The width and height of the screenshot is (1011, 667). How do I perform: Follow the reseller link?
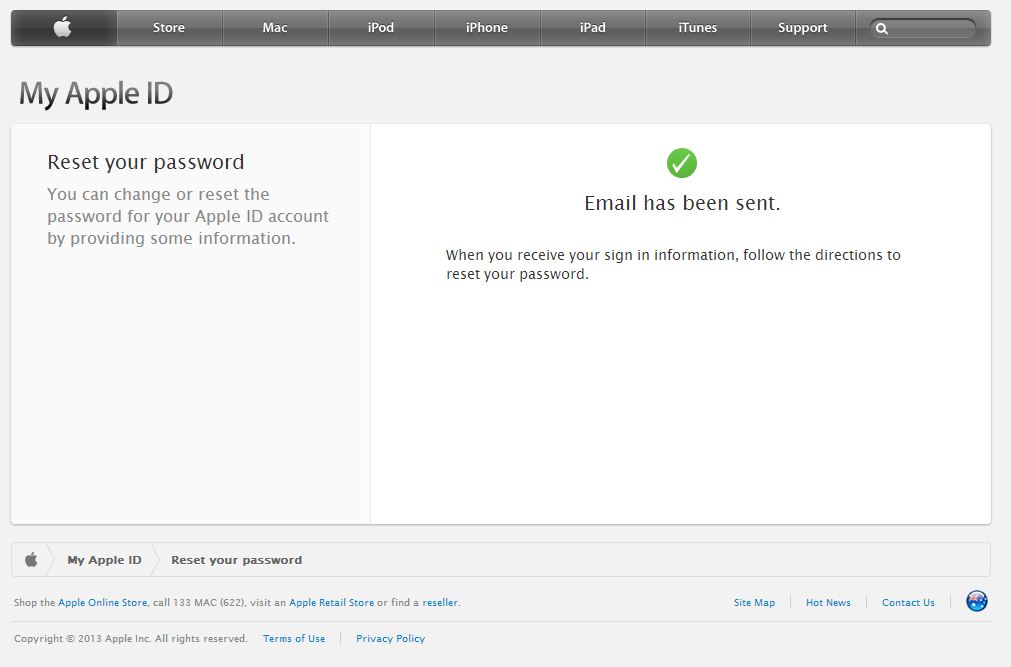click(440, 602)
